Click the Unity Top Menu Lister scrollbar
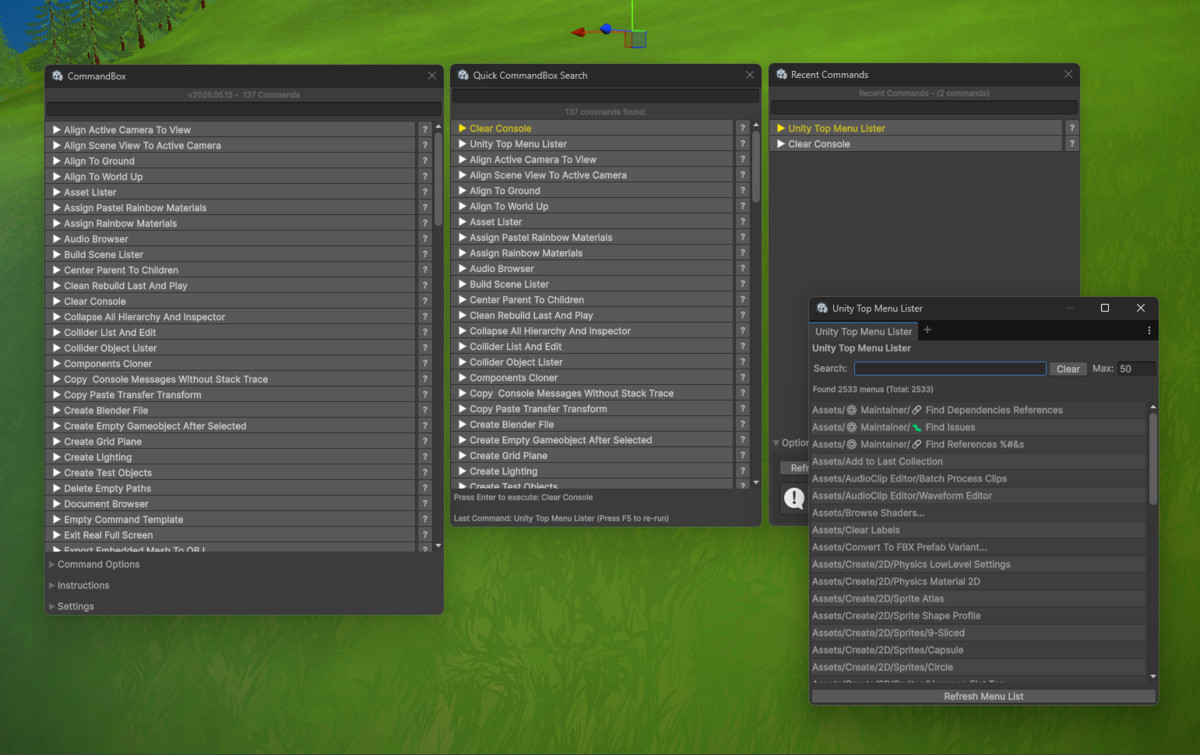The height and width of the screenshot is (755, 1200). pyautogui.click(x=1153, y=458)
